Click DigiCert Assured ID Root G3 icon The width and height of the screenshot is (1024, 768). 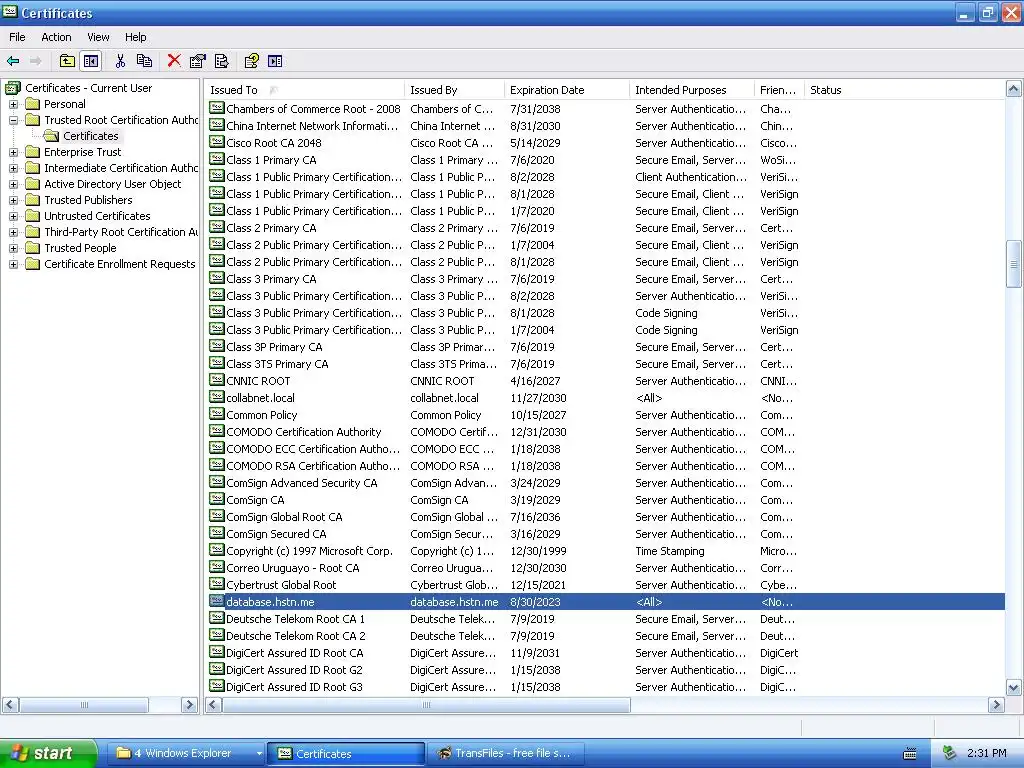(216, 686)
